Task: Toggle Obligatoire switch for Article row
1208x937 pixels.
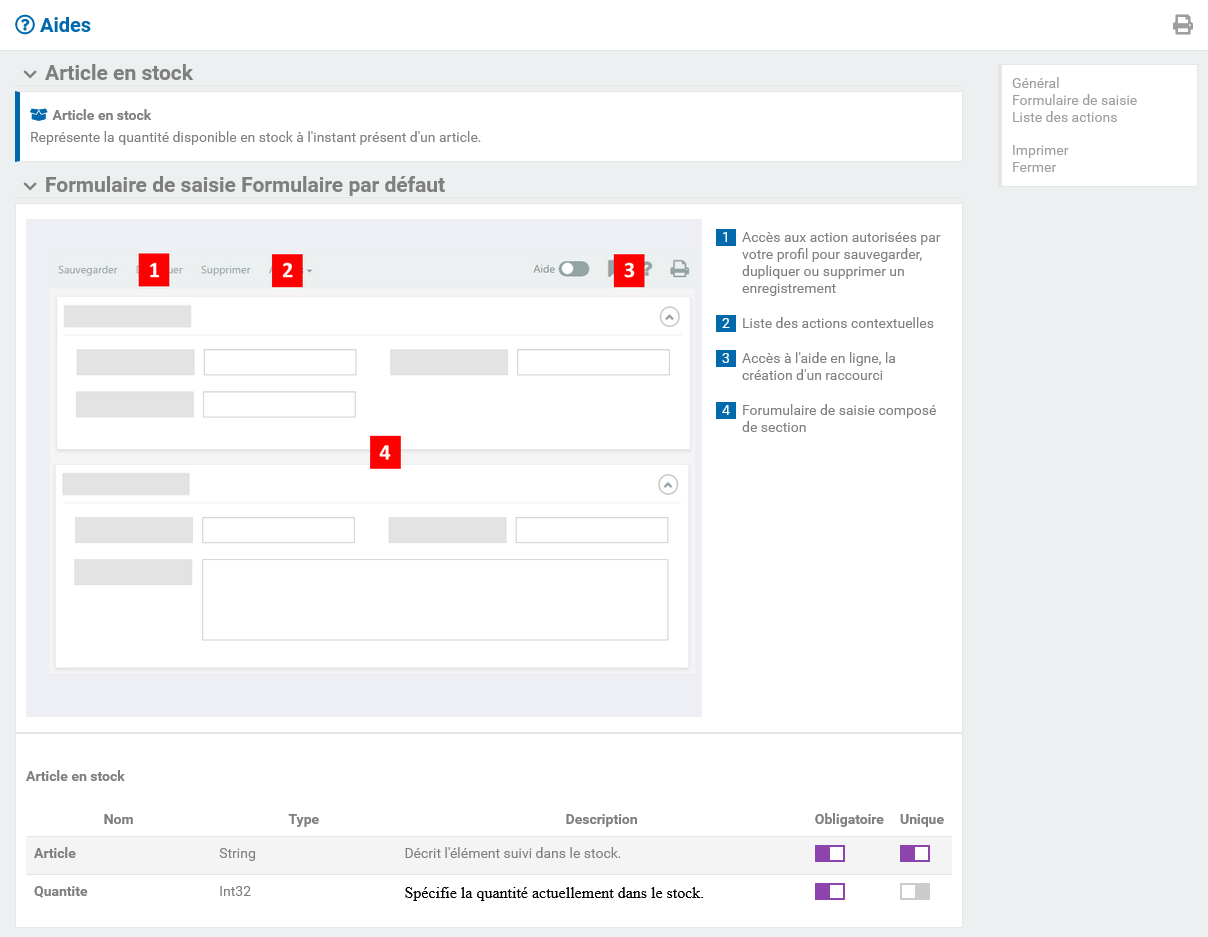Action: pyautogui.click(x=830, y=853)
